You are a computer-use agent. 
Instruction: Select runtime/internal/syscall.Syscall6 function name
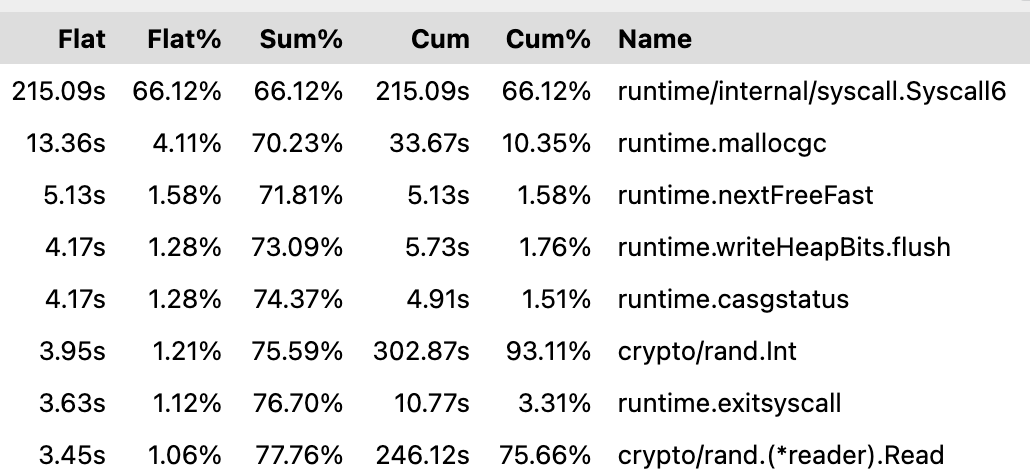812,91
